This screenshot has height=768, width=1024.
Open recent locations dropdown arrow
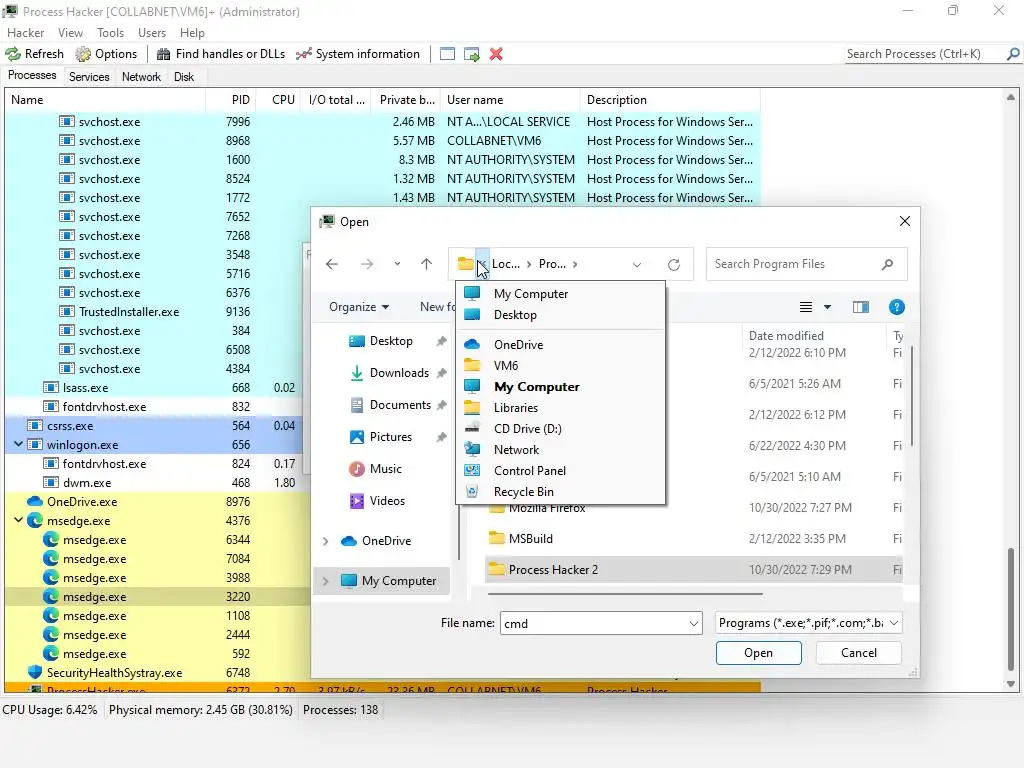click(x=397, y=264)
